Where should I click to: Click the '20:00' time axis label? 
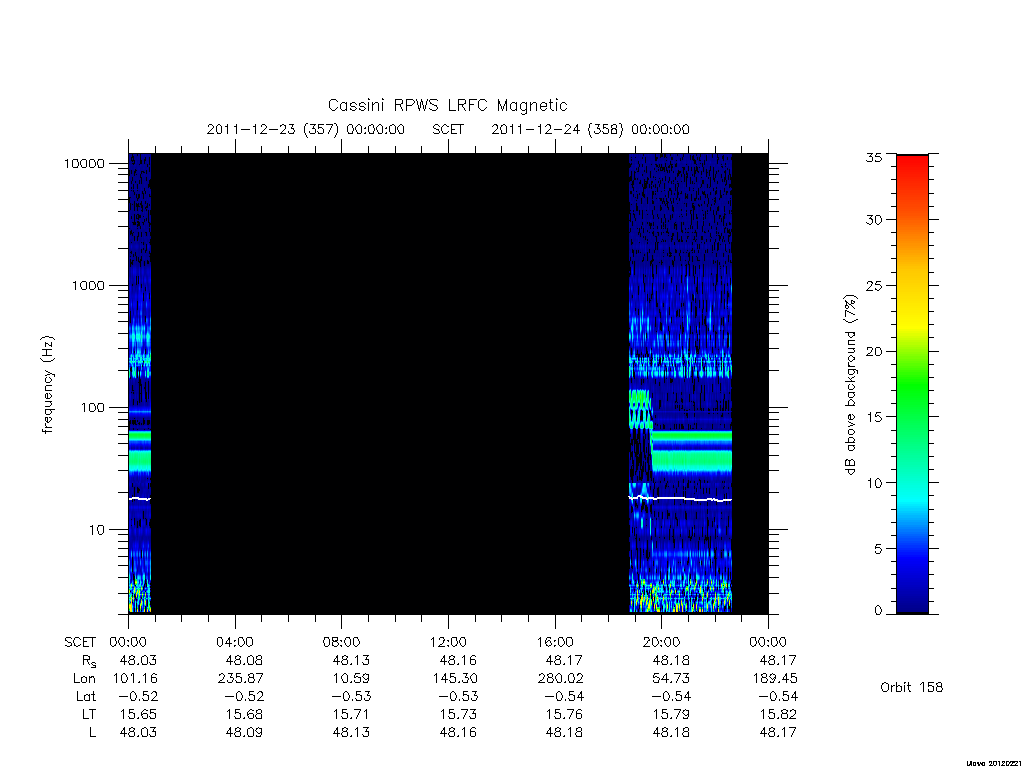[662, 642]
